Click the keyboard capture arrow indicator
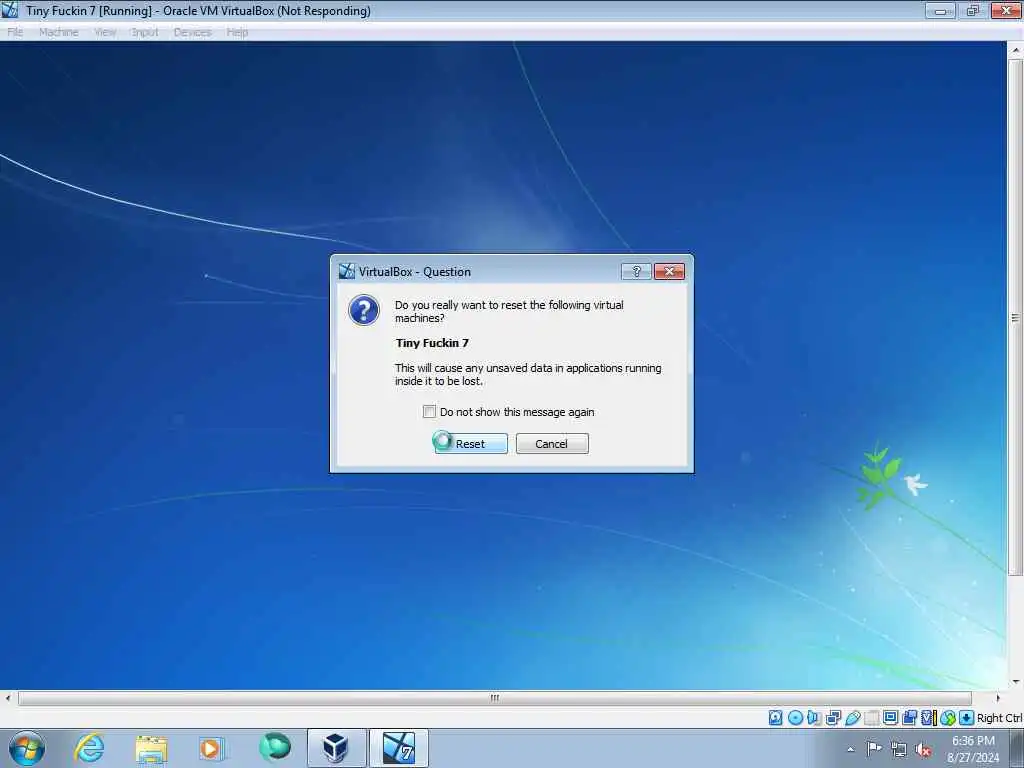This screenshot has height=768, width=1024. coord(967,718)
